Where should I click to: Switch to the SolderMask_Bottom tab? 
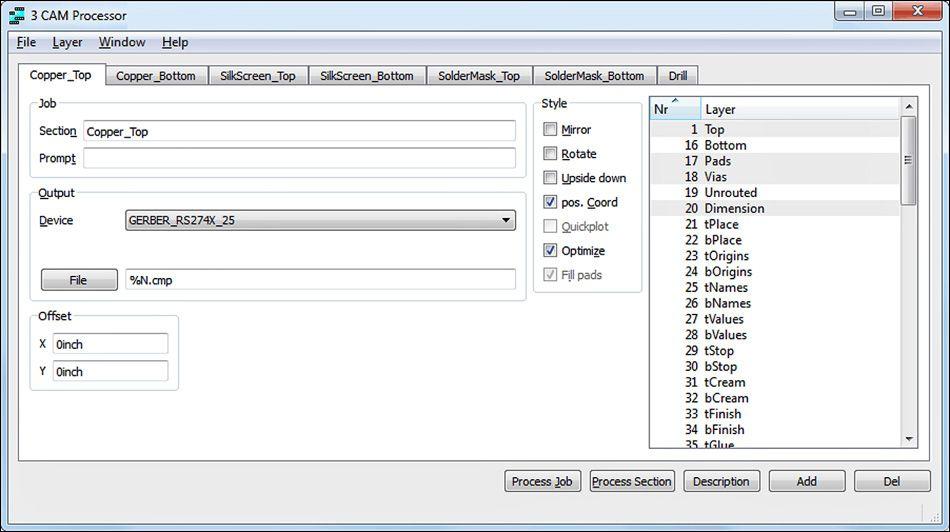(594, 76)
